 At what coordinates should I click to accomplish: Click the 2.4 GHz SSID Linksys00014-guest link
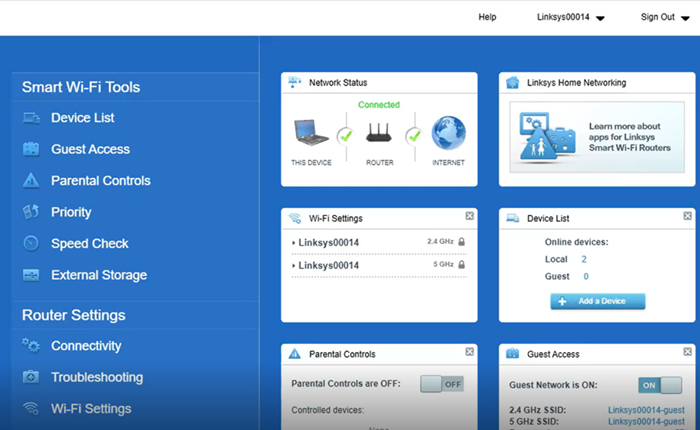pyautogui.click(x=646, y=410)
